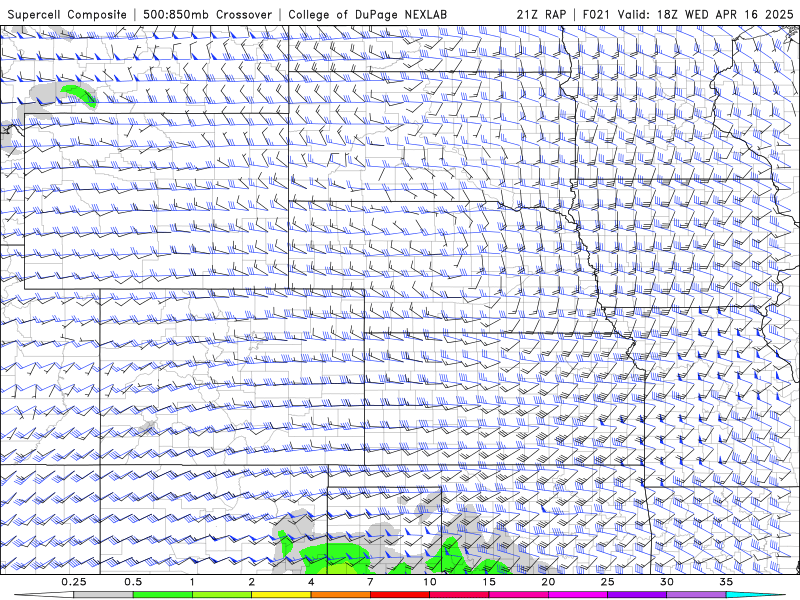This screenshot has height=600, width=800.
Task: Click "College of DuPage NEXLAB" credit text
Action: tap(367, 14)
